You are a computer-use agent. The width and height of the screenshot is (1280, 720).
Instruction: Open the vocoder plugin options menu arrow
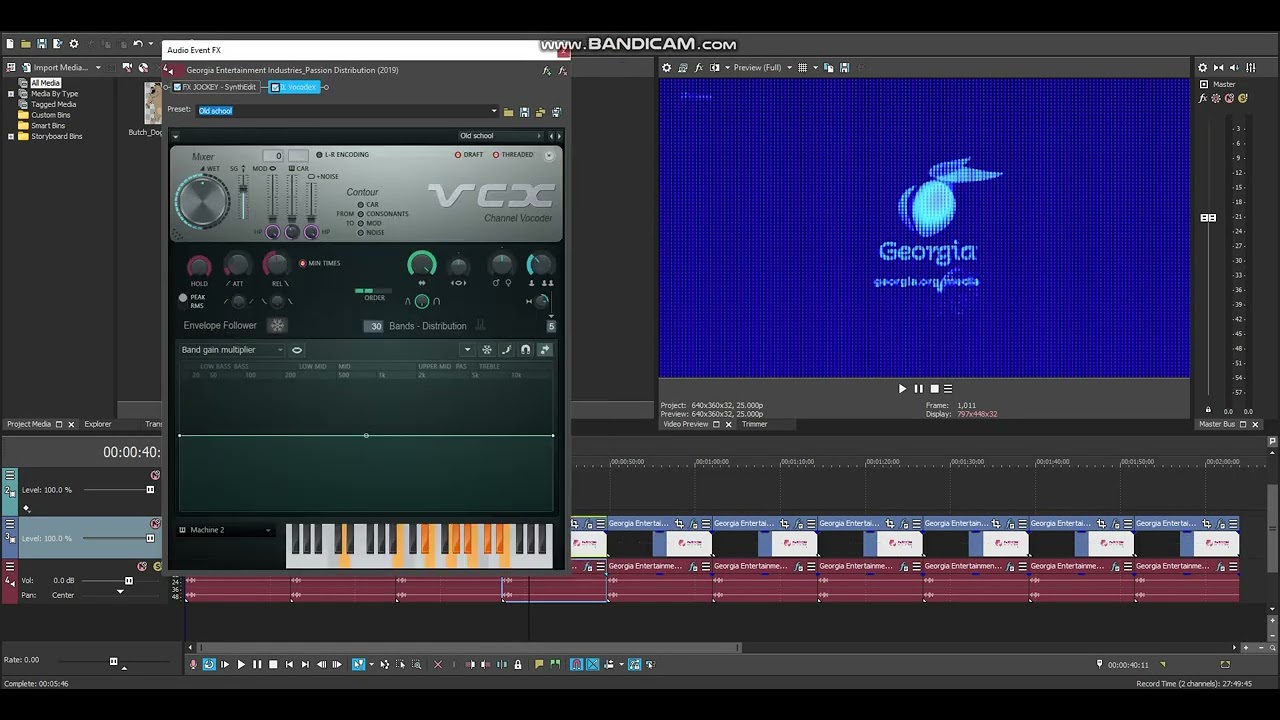[x=176, y=136]
